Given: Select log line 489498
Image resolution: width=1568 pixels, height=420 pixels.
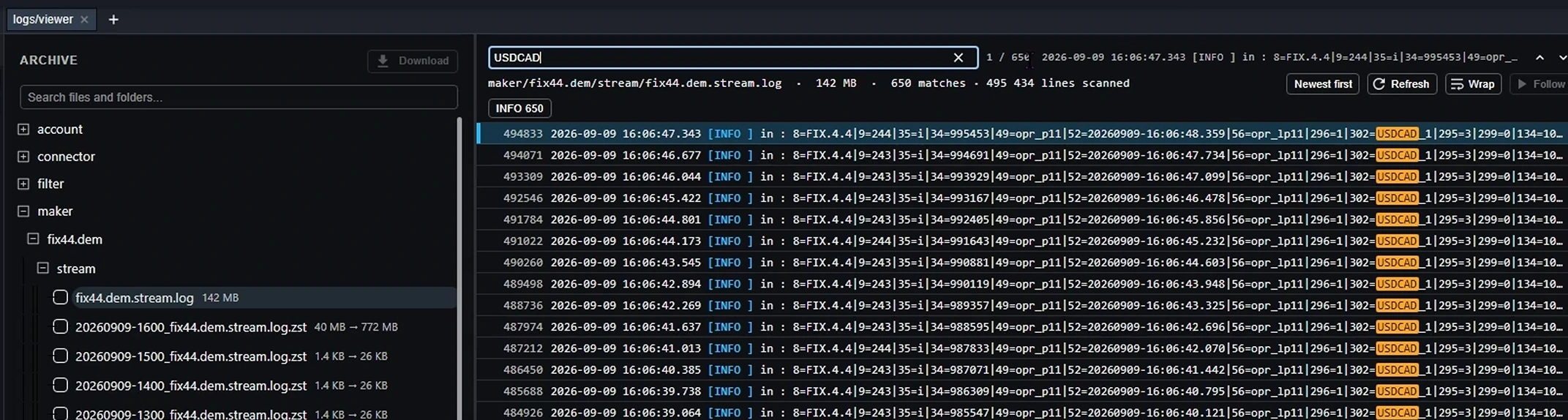Looking at the screenshot, I should pyautogui.click(x=1022, y=284).
